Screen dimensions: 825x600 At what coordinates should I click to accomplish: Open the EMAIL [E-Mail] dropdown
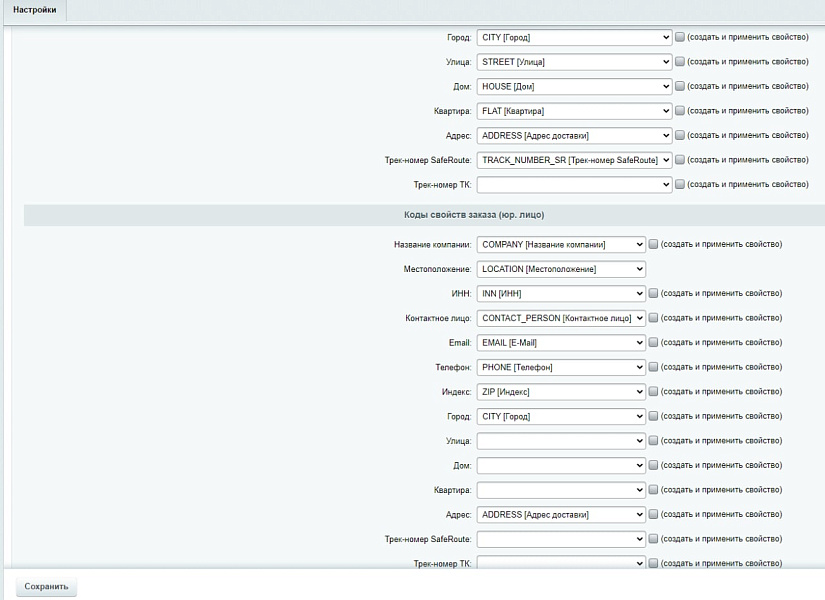[561, 343]
